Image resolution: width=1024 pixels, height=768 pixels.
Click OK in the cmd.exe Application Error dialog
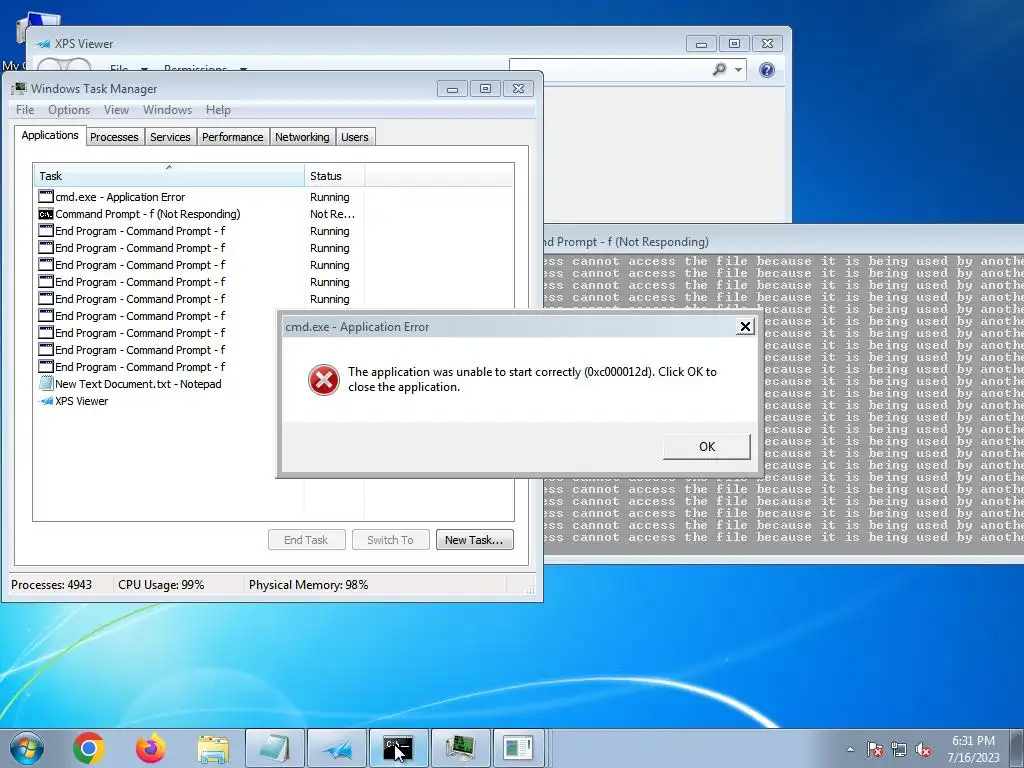click(707, 447)
